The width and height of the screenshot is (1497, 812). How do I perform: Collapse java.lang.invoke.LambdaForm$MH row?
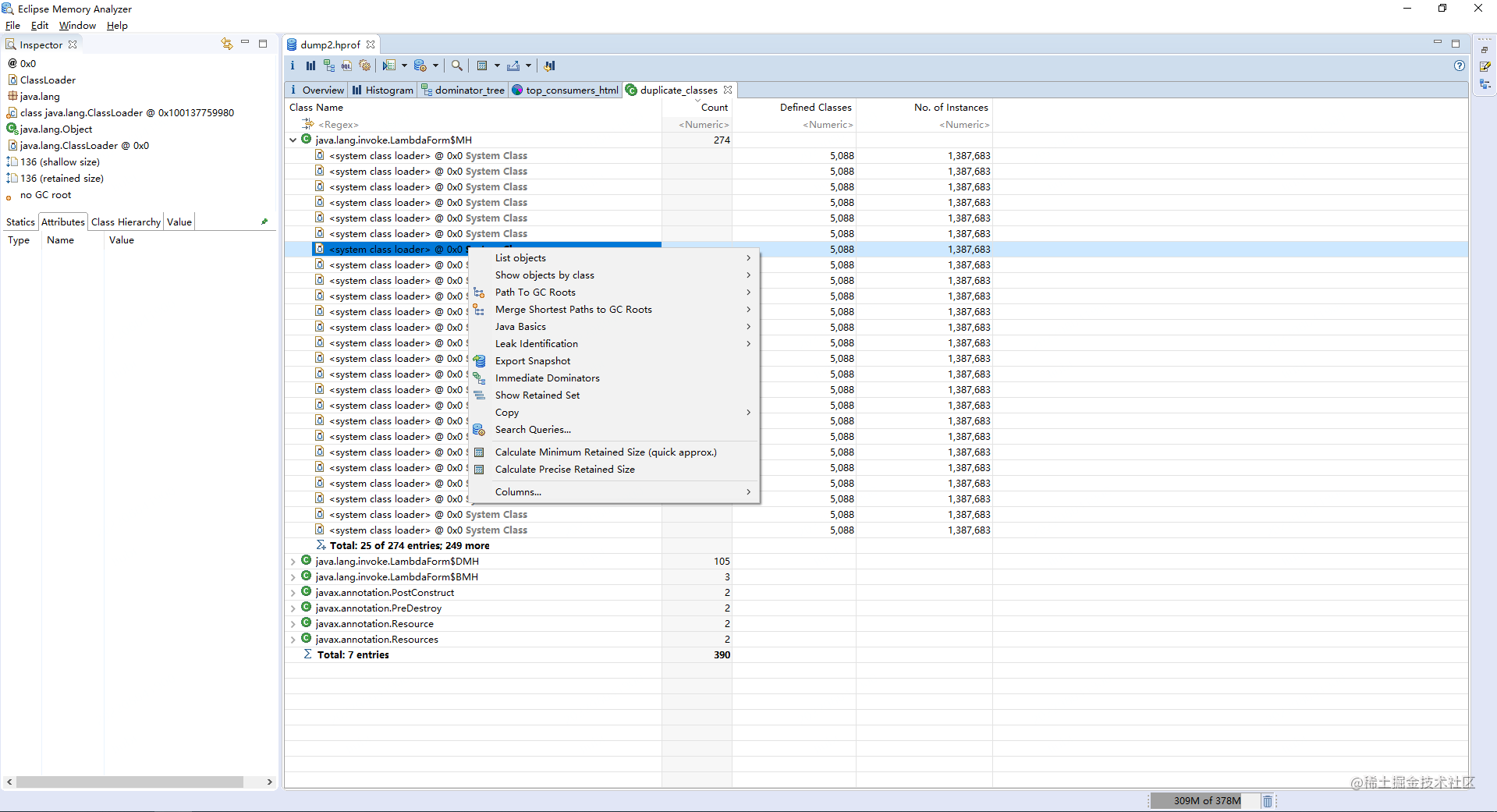tap(293, 140)
